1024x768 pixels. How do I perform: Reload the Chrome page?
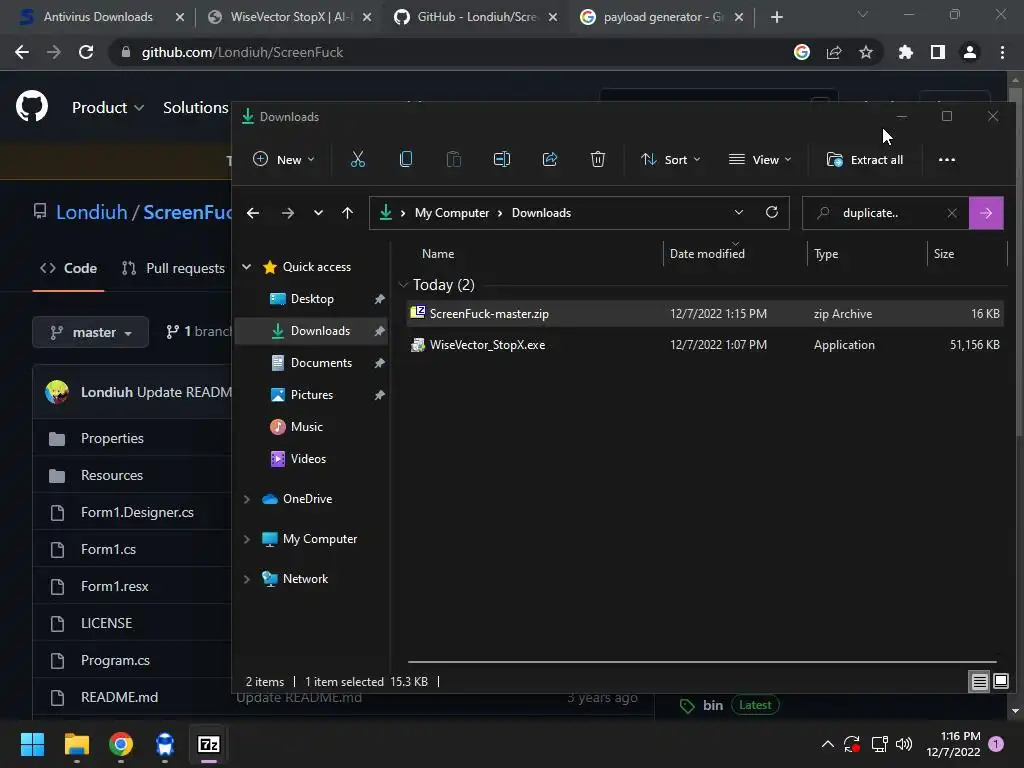(86, 52)
